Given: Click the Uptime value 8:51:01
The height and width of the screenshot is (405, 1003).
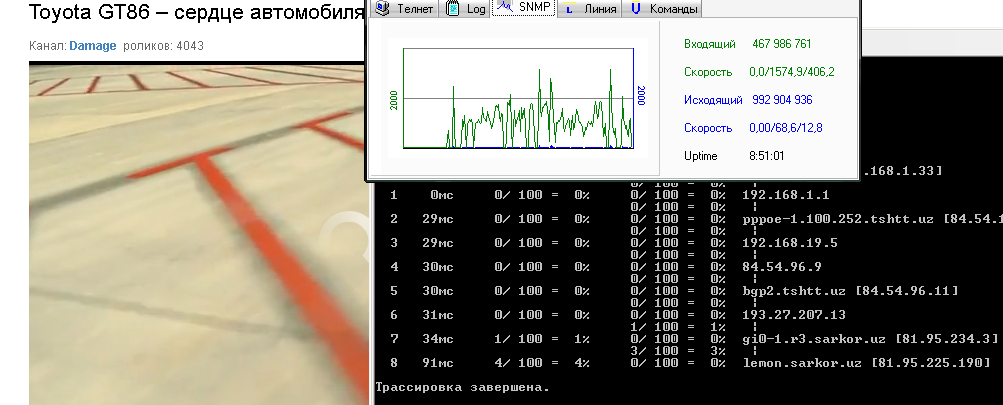Looking at the screenshot, I should click(766, 156).
